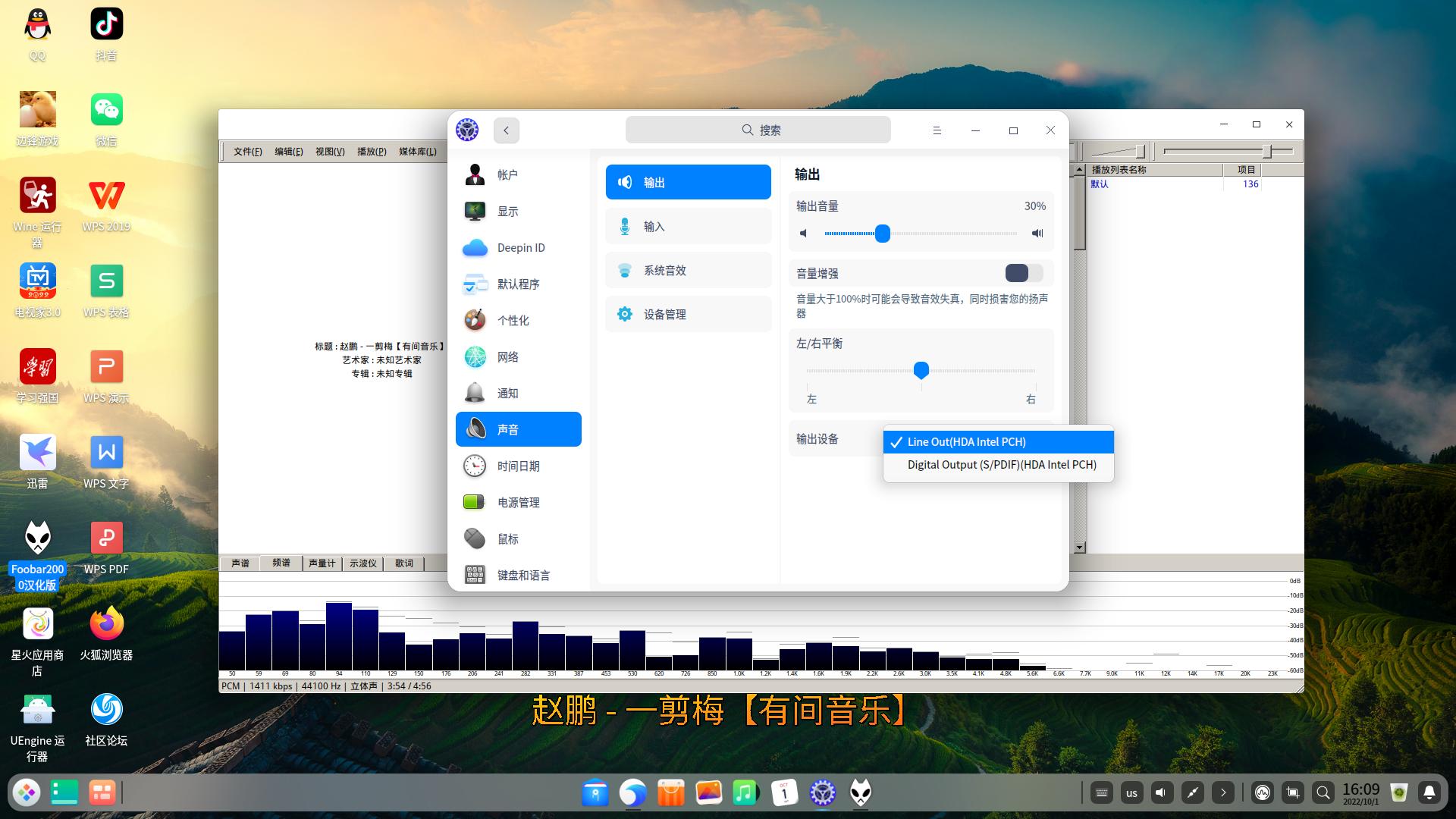Mute output via the speaker icon
This screenshot has height=819, width=1456.
point(804,234)
